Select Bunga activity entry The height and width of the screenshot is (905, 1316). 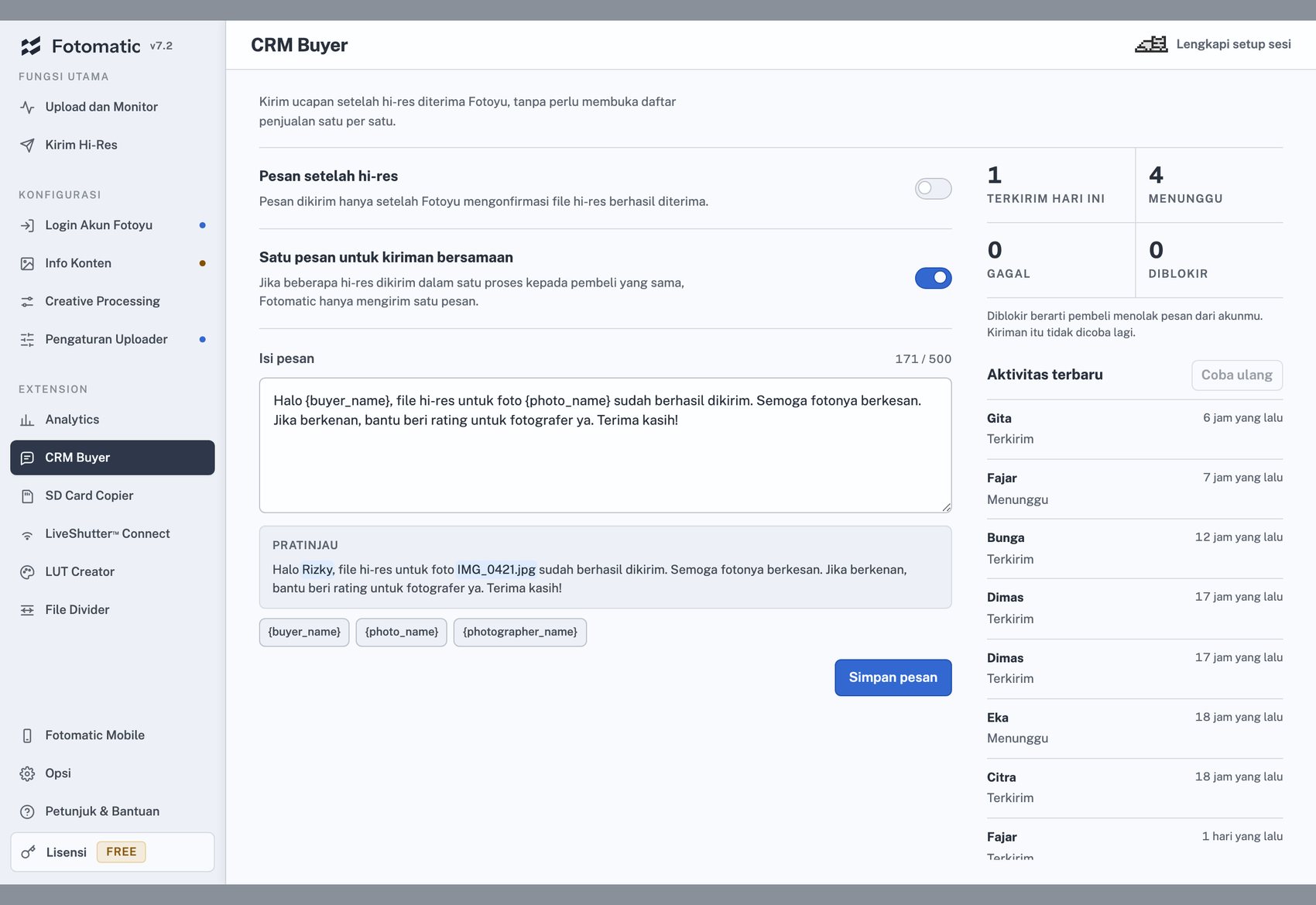[1135, 549]
